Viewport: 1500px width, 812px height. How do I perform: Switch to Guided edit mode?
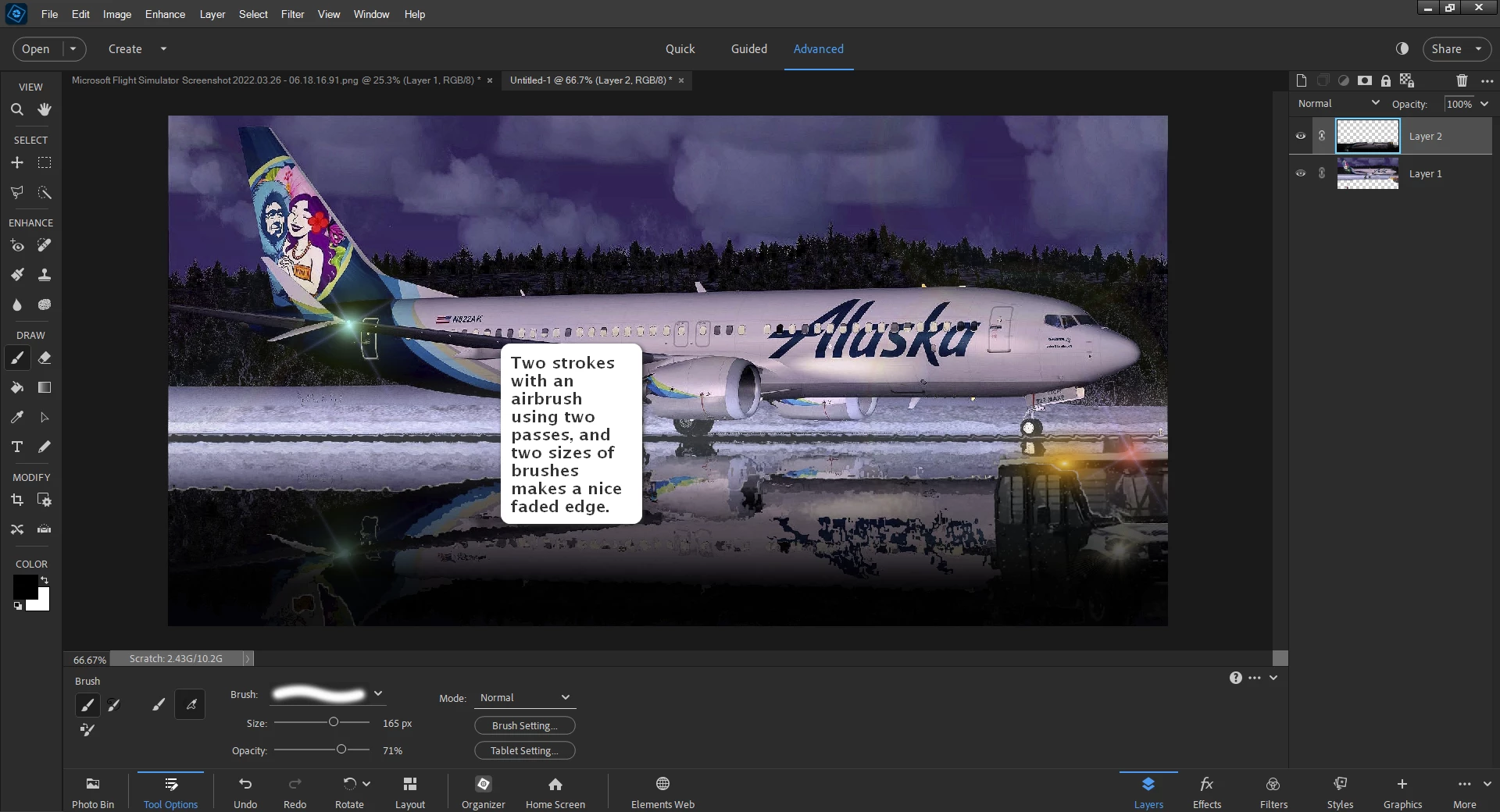(x=748, y=48)
